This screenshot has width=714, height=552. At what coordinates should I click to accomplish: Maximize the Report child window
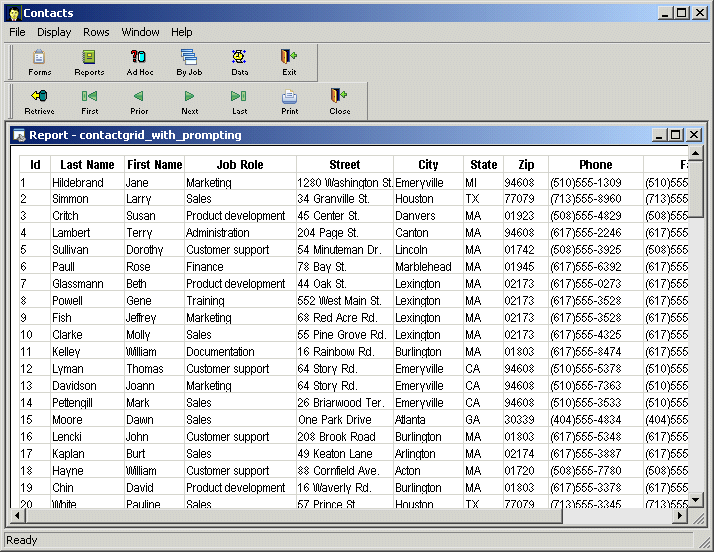676,135
